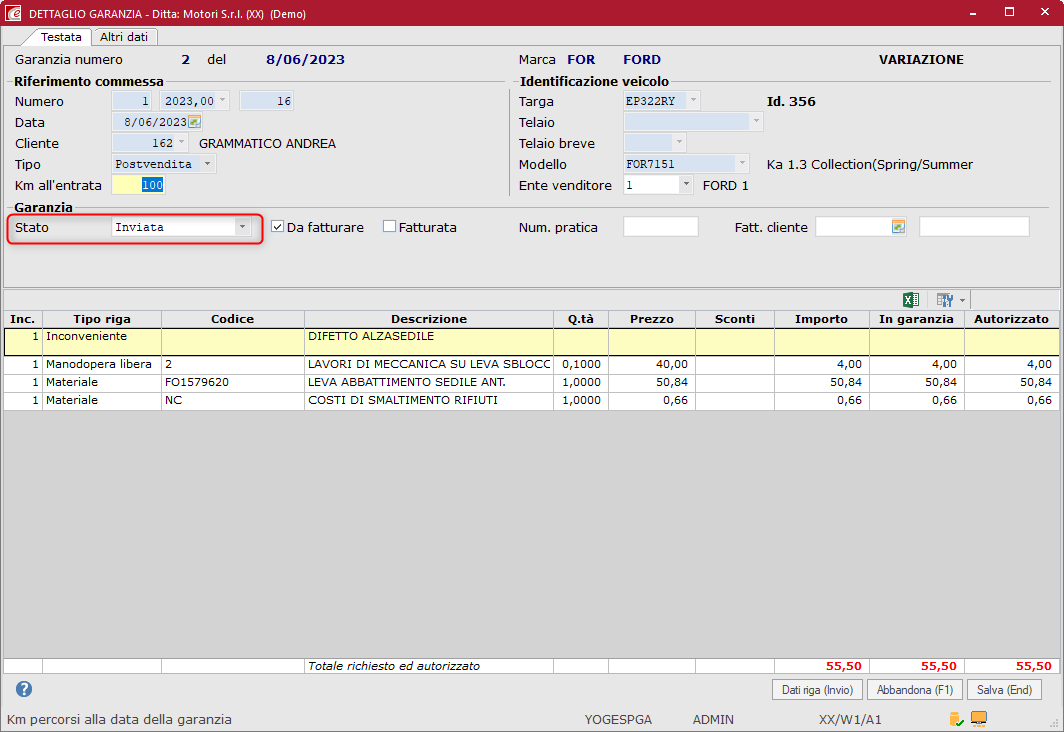Screen dimensions: 1064x732
Task: Enable the Fatturata checkbox
Action: 390,227
